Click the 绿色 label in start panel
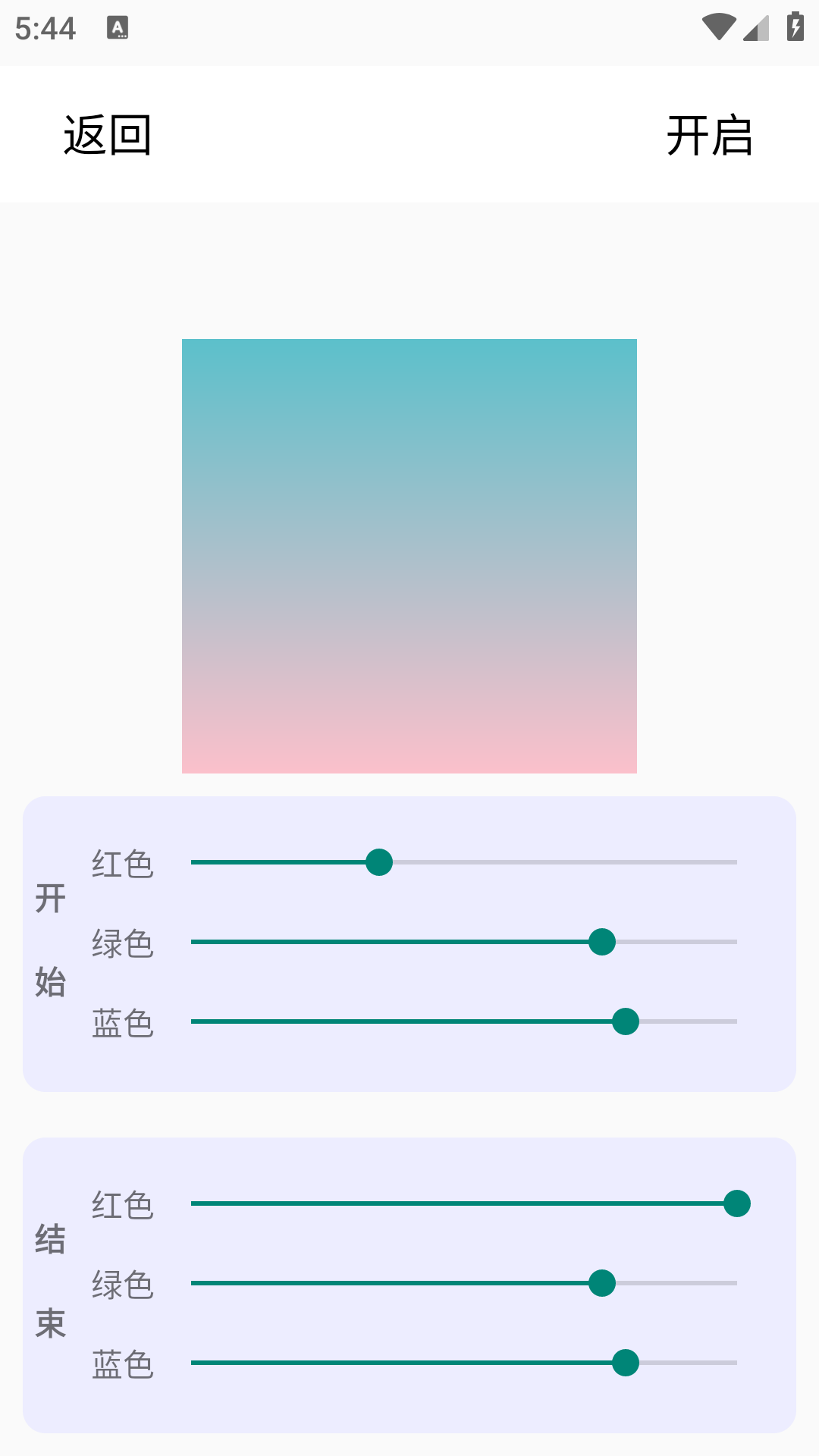 [123, 943]
